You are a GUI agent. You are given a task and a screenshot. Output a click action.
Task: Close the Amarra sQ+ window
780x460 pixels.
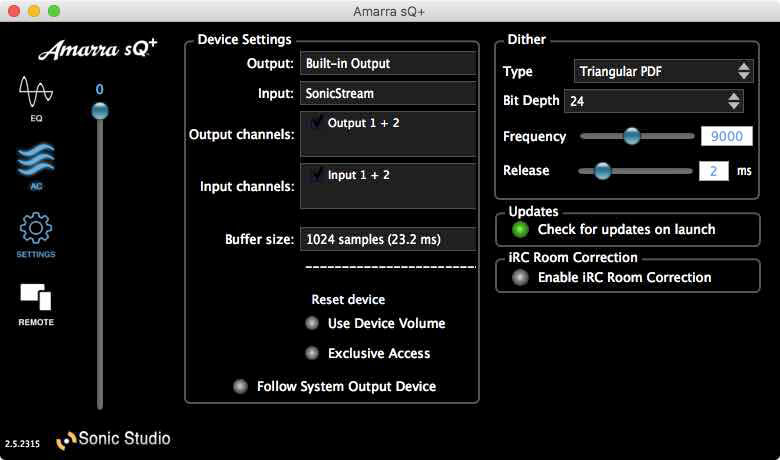tap(14, 11)
